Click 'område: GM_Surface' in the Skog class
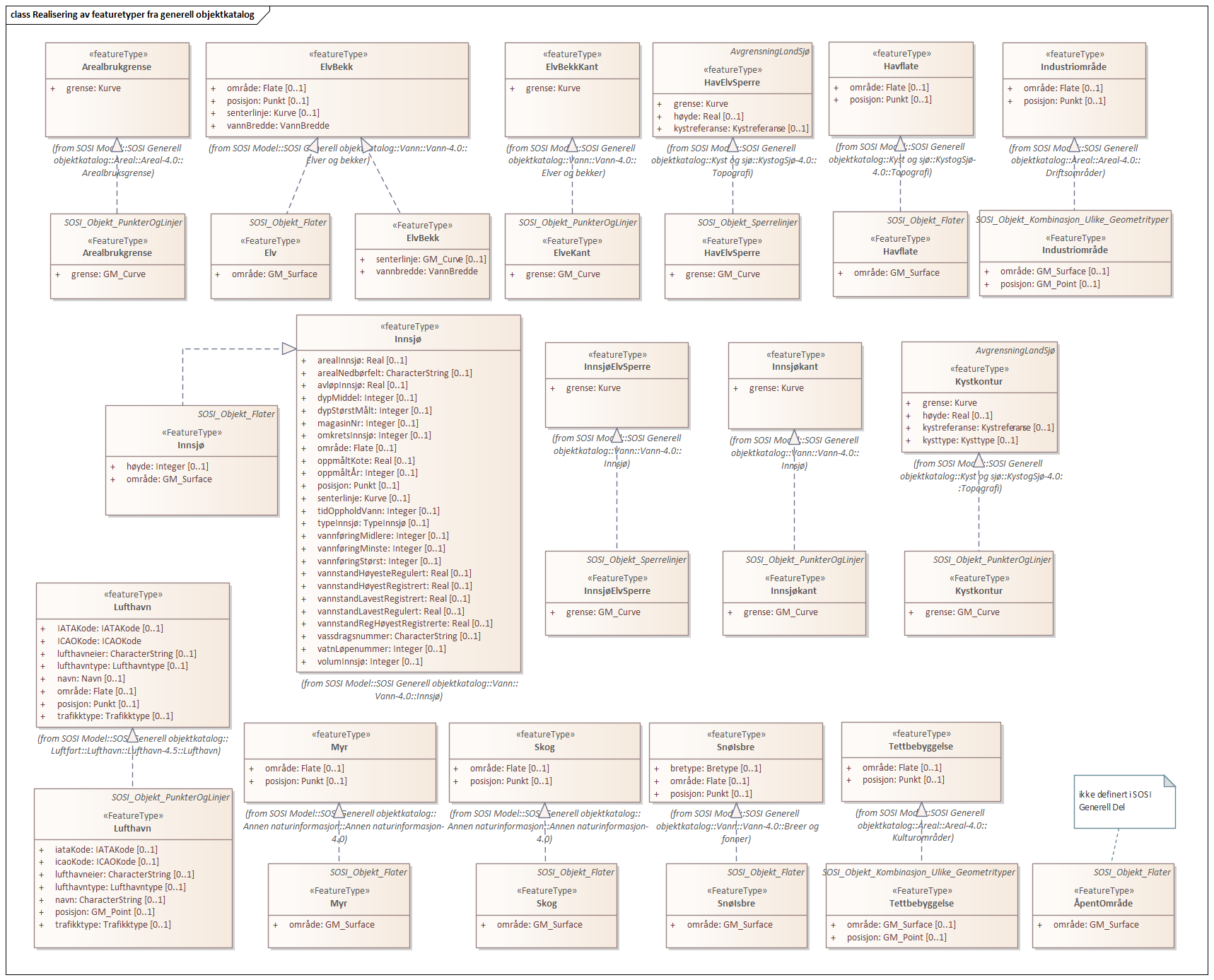The image size is (1214, 980). pos(539,924)
